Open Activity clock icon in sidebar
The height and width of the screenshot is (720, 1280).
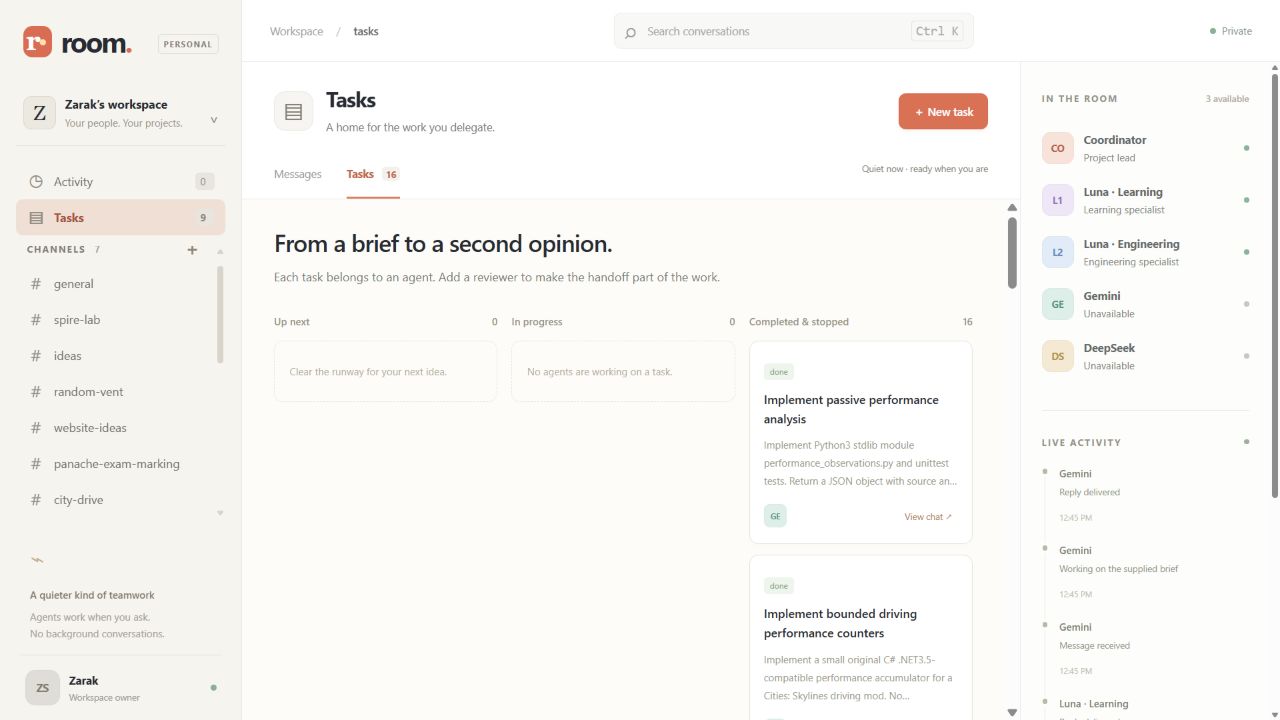(36, 182)
